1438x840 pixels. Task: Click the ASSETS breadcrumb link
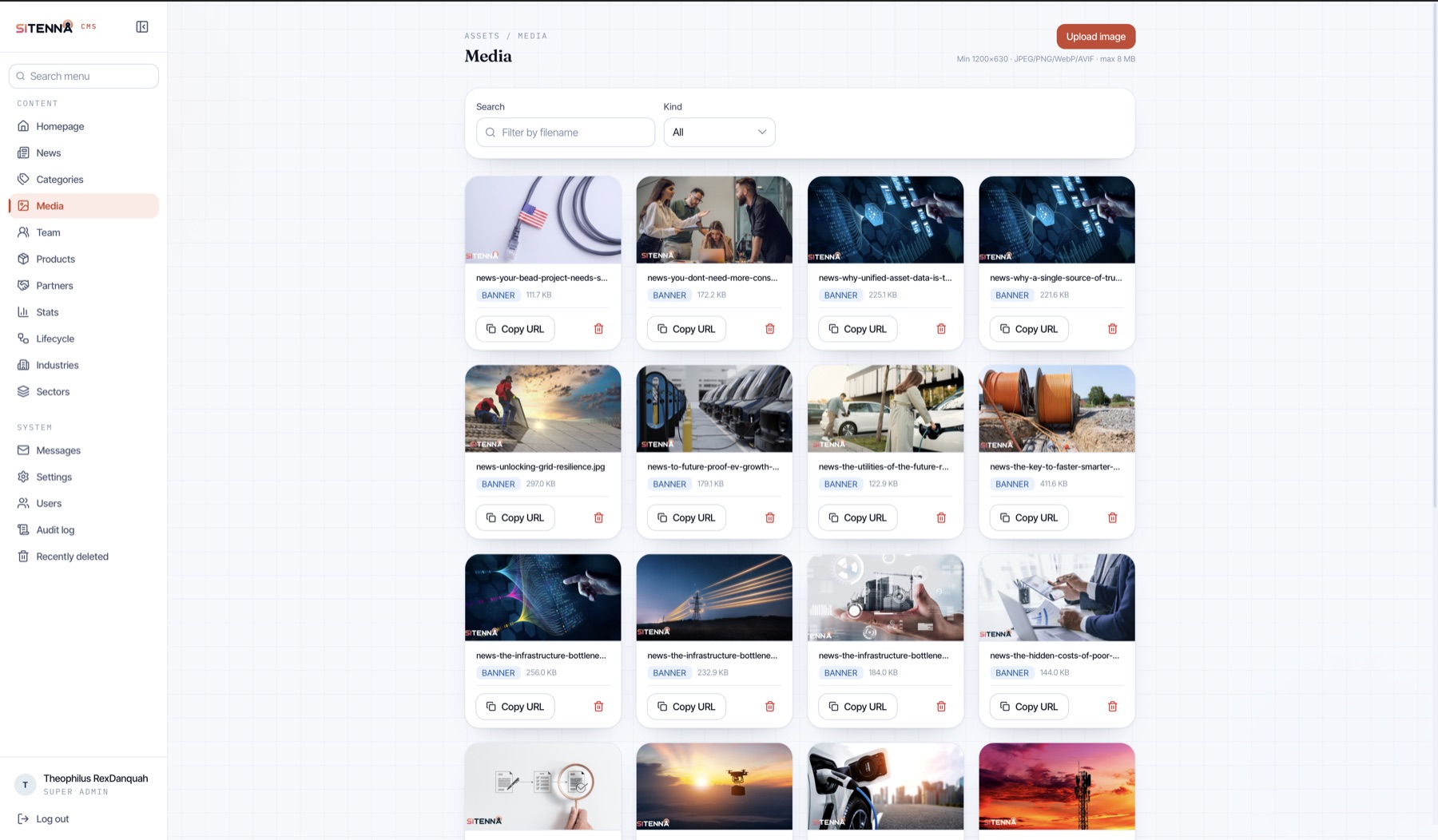tap(482, 36)
